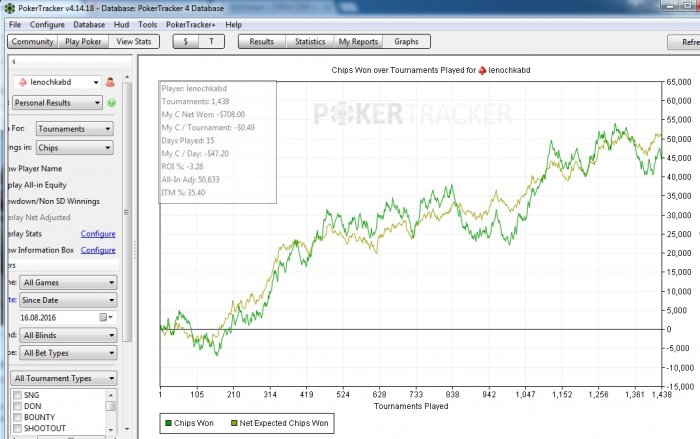This screenshot has height=439, width=700.
Task: Click the View Stats button
Action: 134,42
